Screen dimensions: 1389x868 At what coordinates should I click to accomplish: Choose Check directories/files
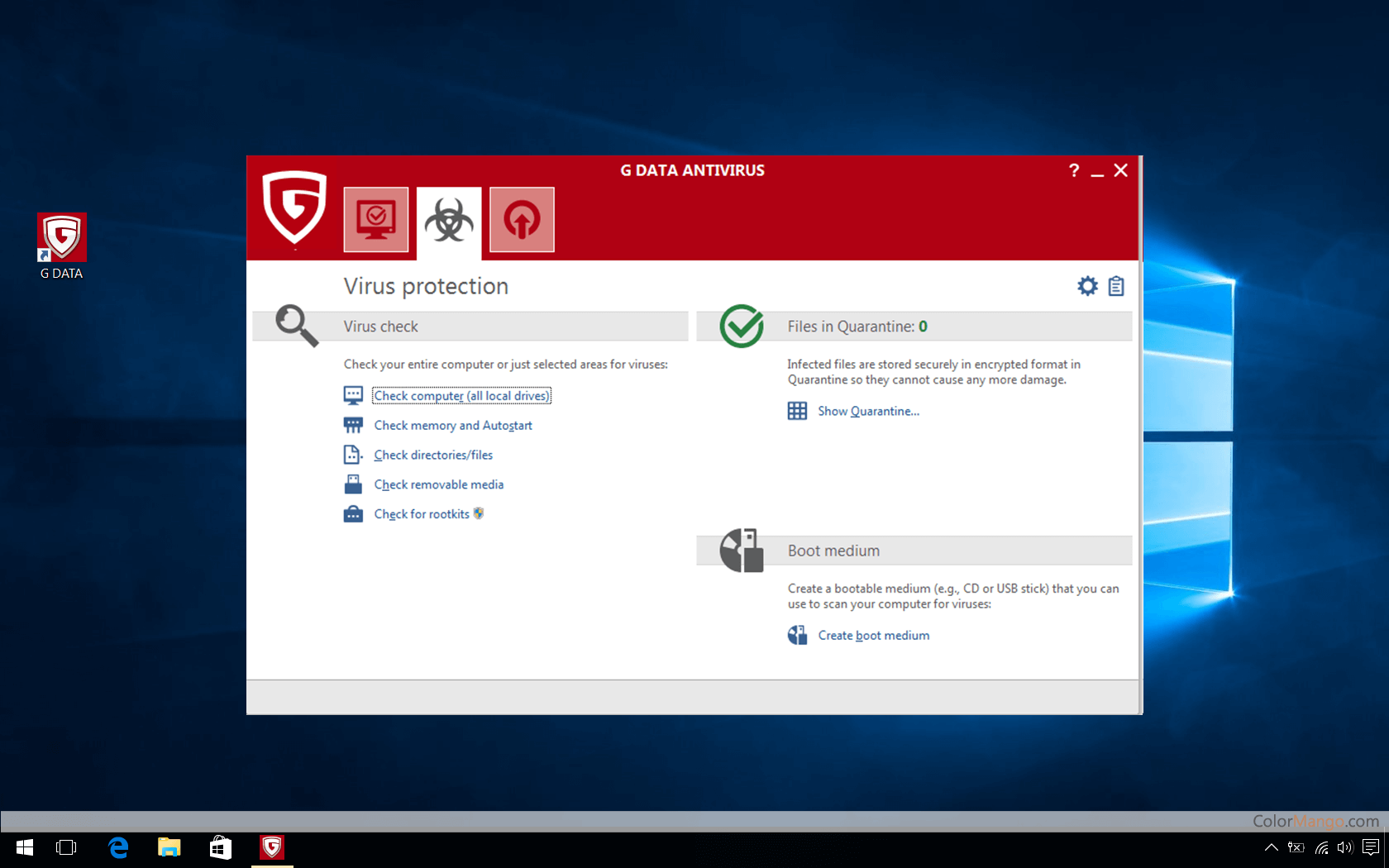433,455
